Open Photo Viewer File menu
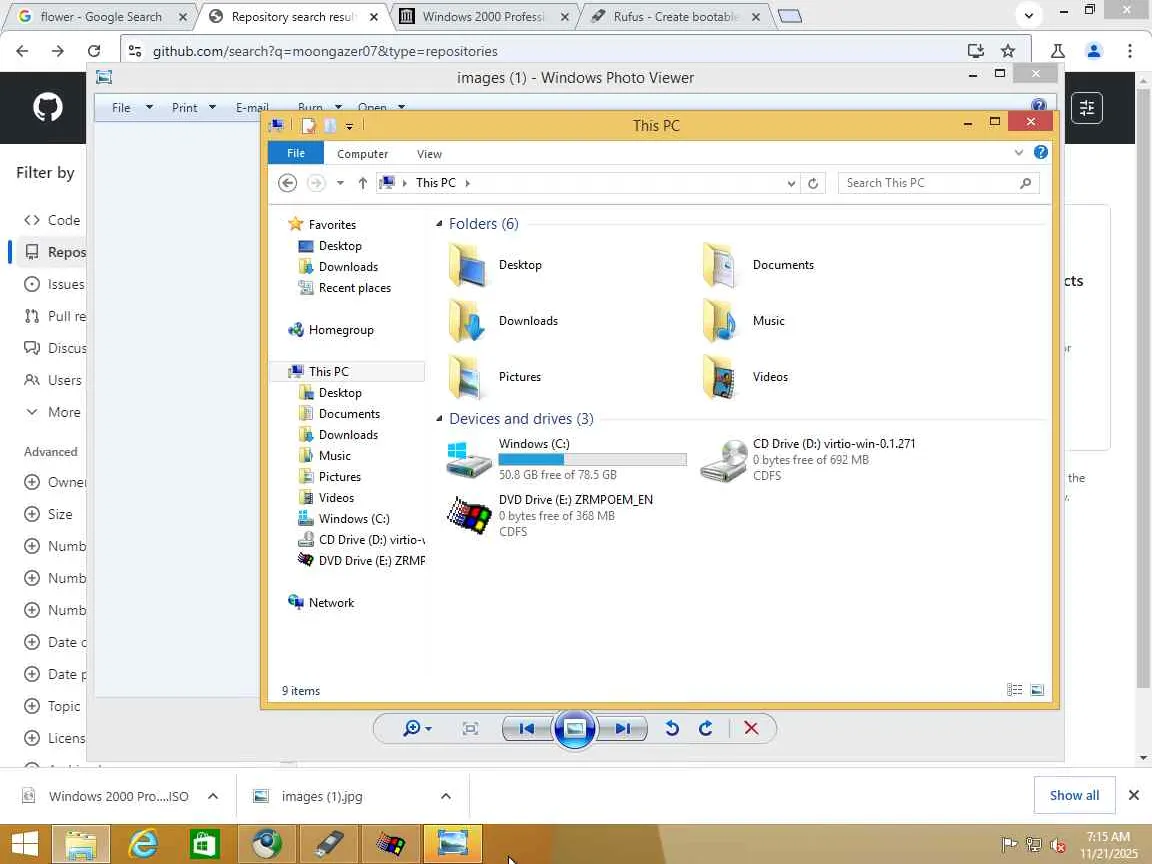Image resolution: width=1152 pixels, height=864 pixels. click(132, 107)
